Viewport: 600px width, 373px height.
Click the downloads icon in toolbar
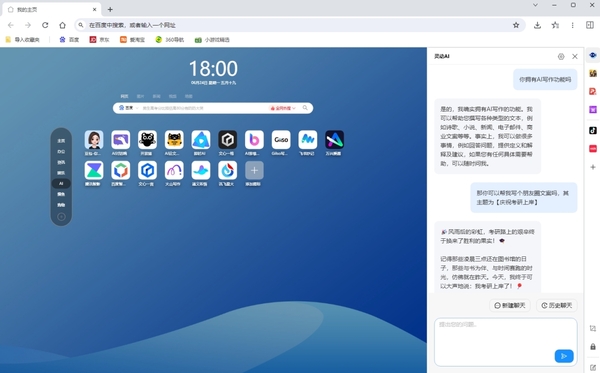[x=537, y=25]
